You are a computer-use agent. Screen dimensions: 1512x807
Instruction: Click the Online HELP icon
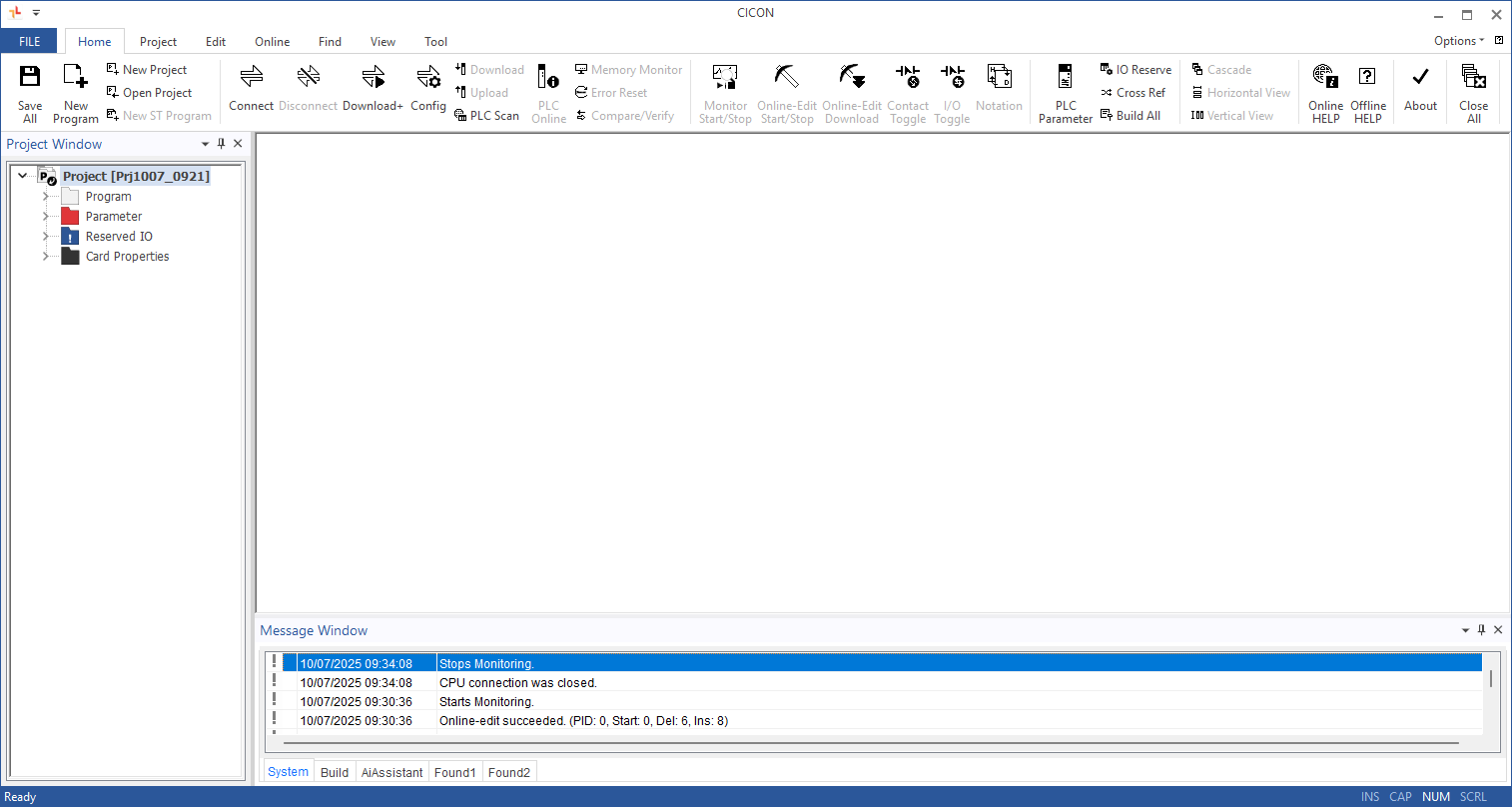tap(1325, 78)
